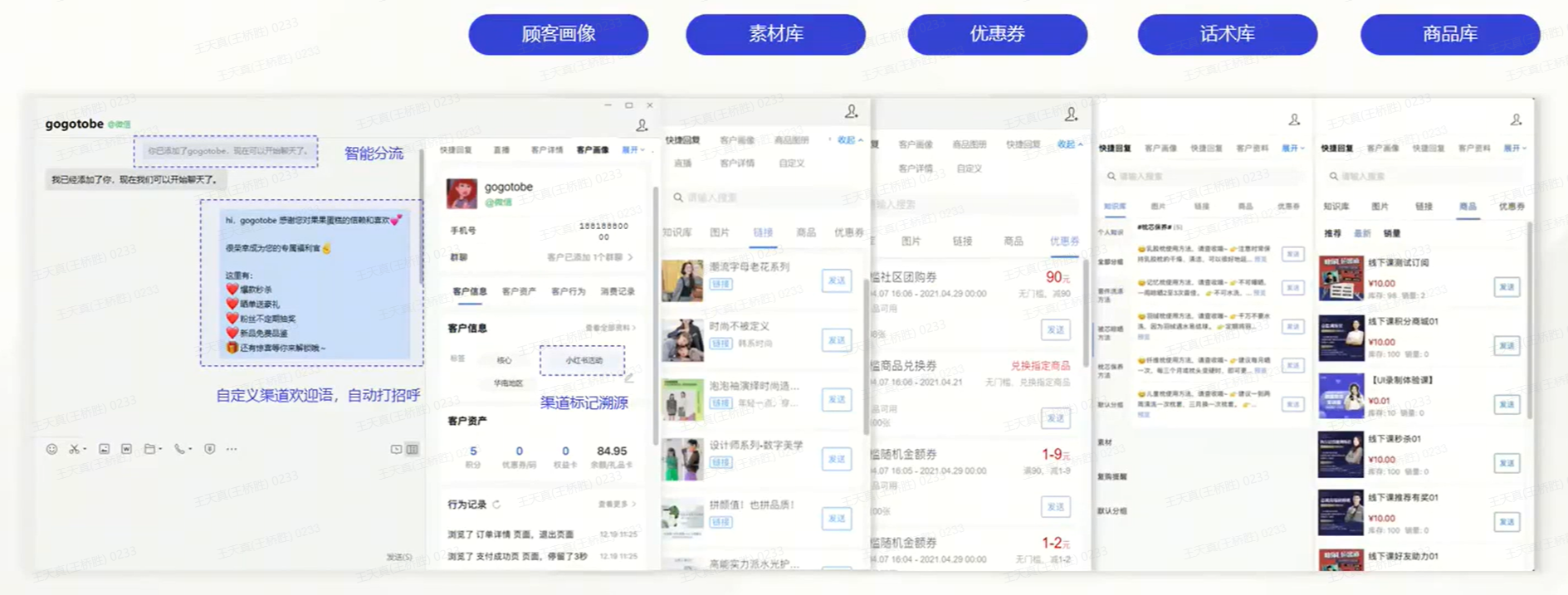The width and height of the screenshot is (1568, 595).
Task: Click the image send icon in chat toolbar
Action: point(104,449)
